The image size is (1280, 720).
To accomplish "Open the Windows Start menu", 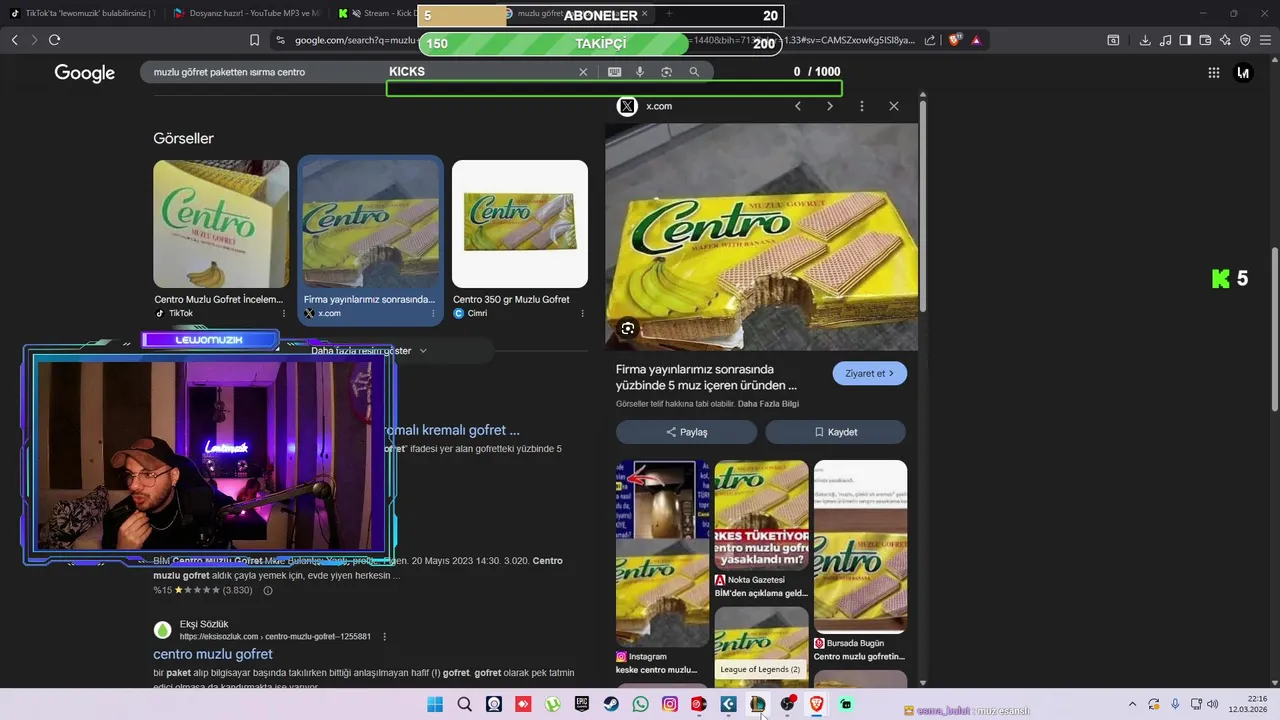I will point(435,704).
